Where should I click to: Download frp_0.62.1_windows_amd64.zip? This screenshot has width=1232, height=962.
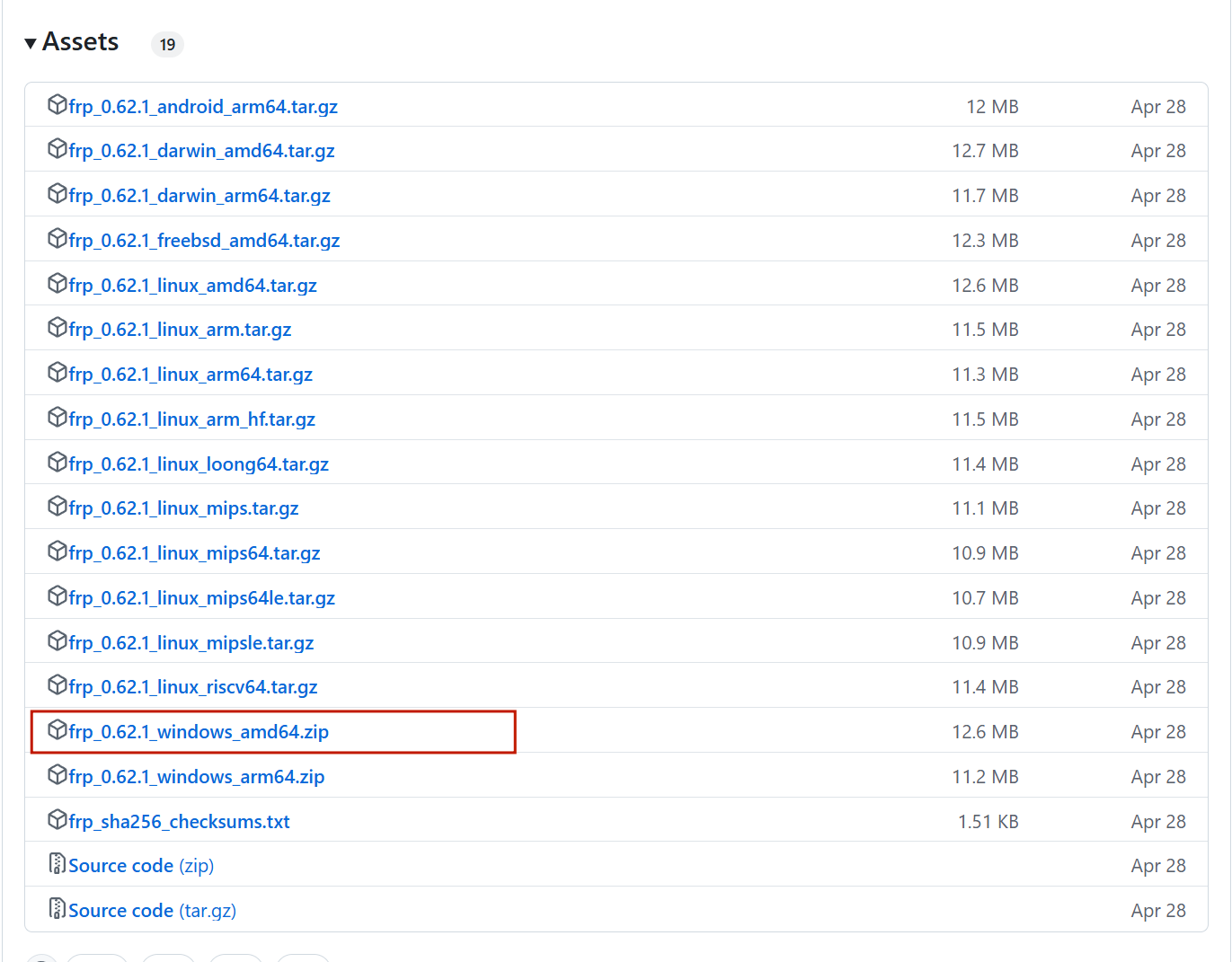point(199,732)
